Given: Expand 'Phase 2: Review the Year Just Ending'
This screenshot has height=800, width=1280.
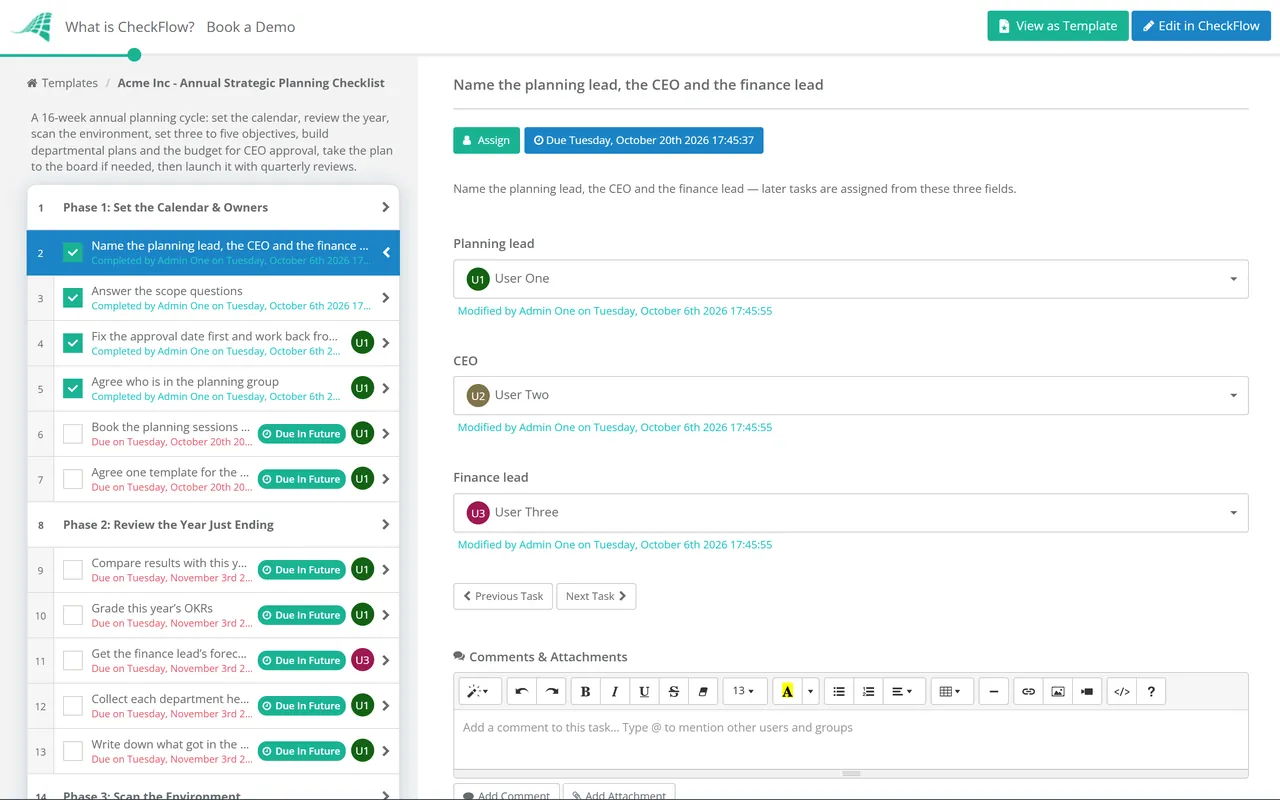Looking at the screenshot, I should click(x=213, y=525).
